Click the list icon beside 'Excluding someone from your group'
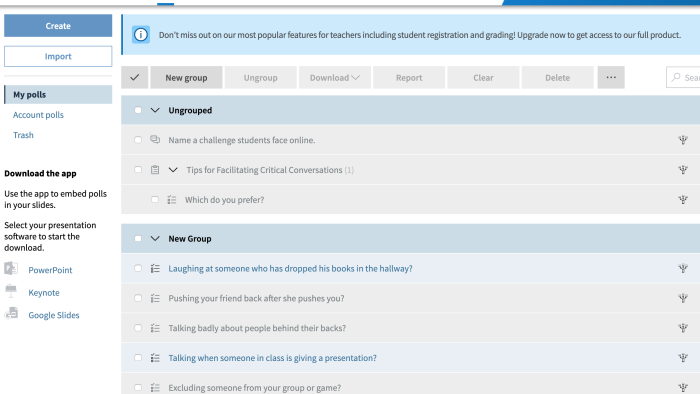The height and width of the screenshot is (394, 700). [x=155, y=388]
